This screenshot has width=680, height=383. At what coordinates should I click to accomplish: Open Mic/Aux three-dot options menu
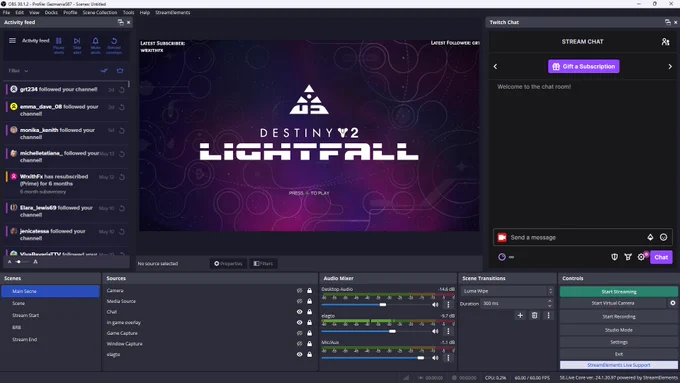point(448,358)
